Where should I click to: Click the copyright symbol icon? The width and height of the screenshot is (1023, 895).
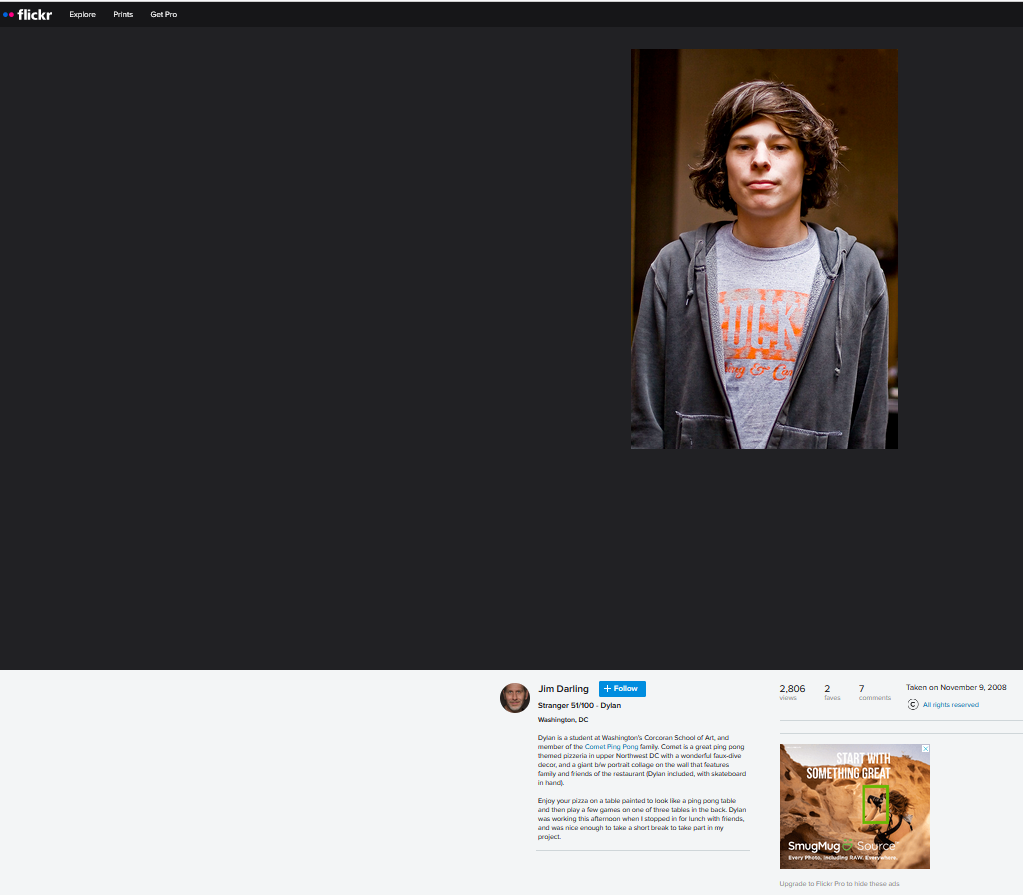pos(913,705)
